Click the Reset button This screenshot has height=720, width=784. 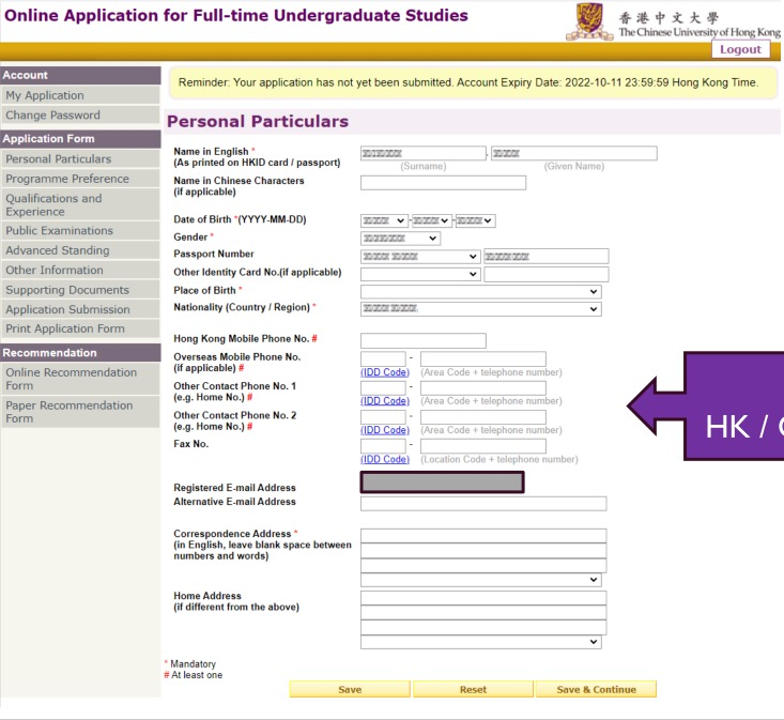473,690
